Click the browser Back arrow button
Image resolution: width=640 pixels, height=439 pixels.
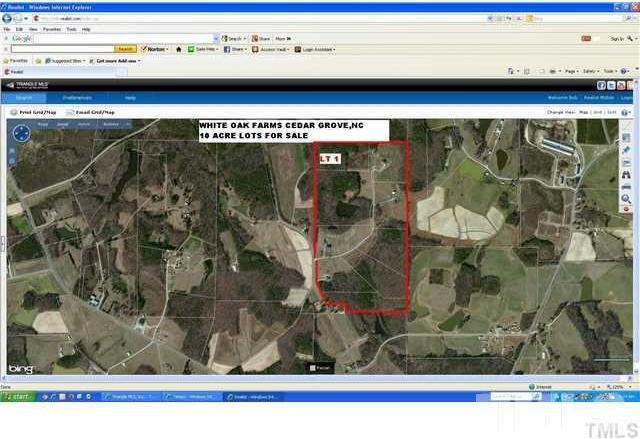[7, 18]
